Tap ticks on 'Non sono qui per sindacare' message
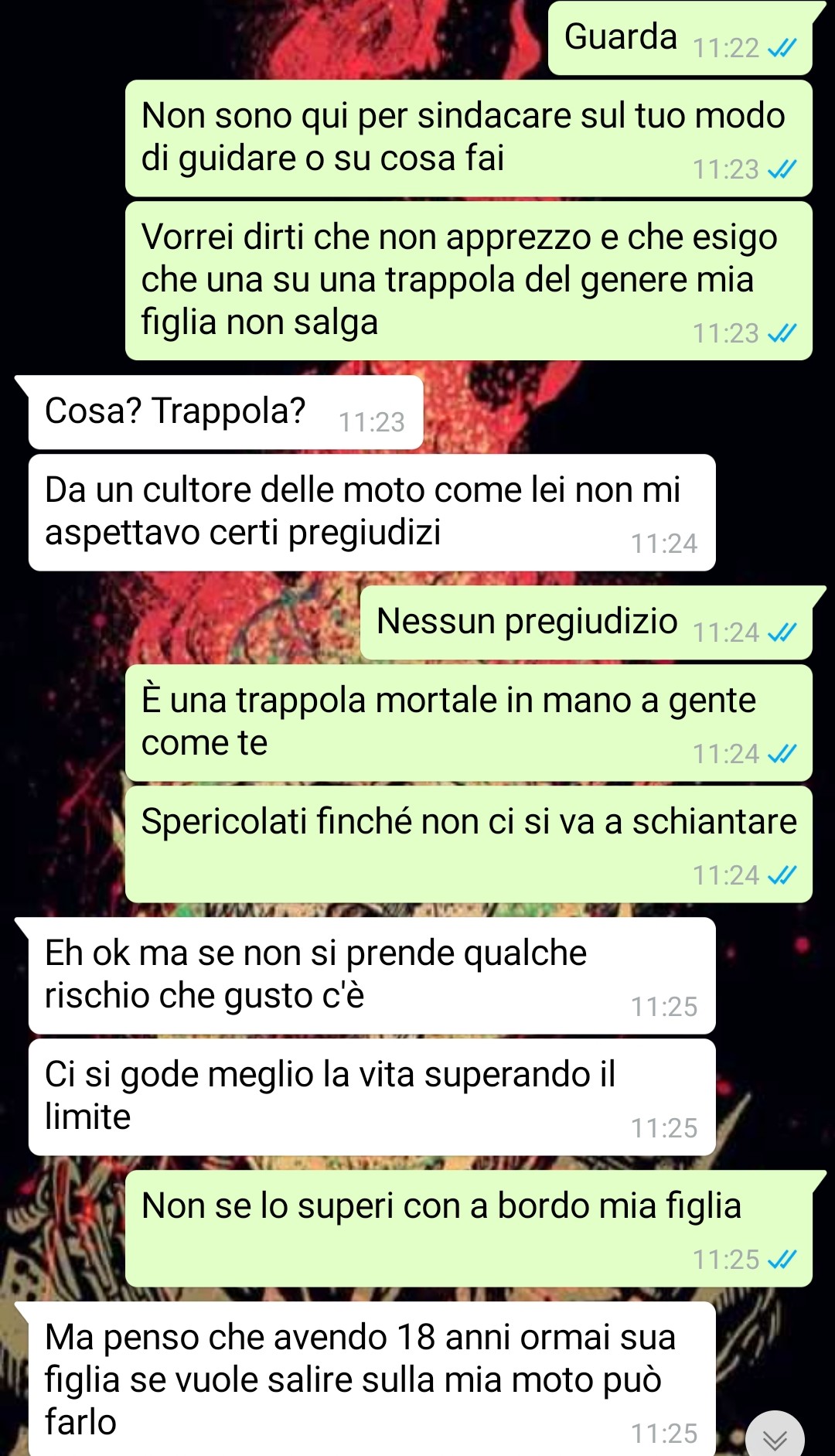This screenshot has height=1456, width=835. [x=782, y=169]
